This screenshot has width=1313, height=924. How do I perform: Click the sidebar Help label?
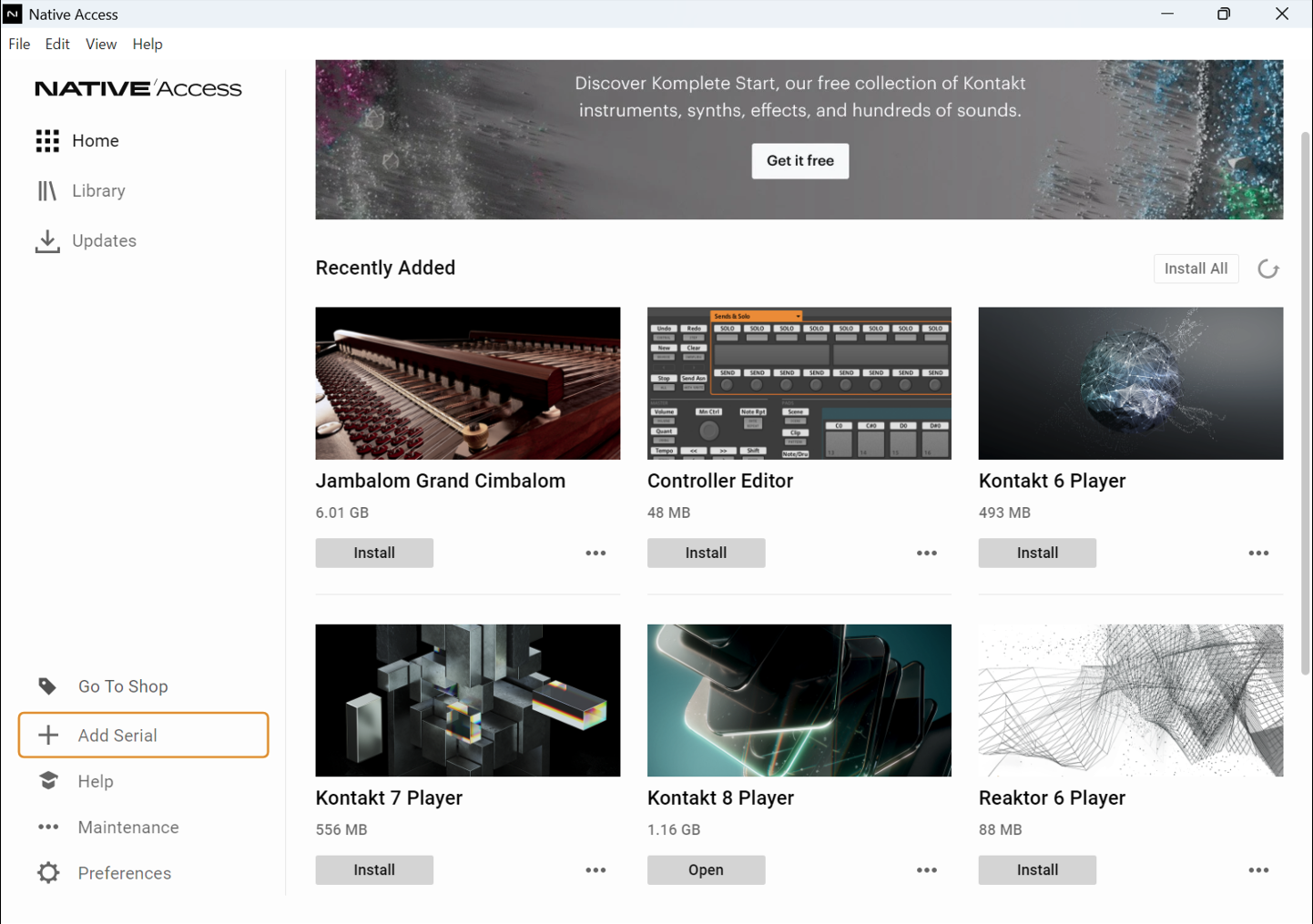pyautogui.click(x=96, y=782)
